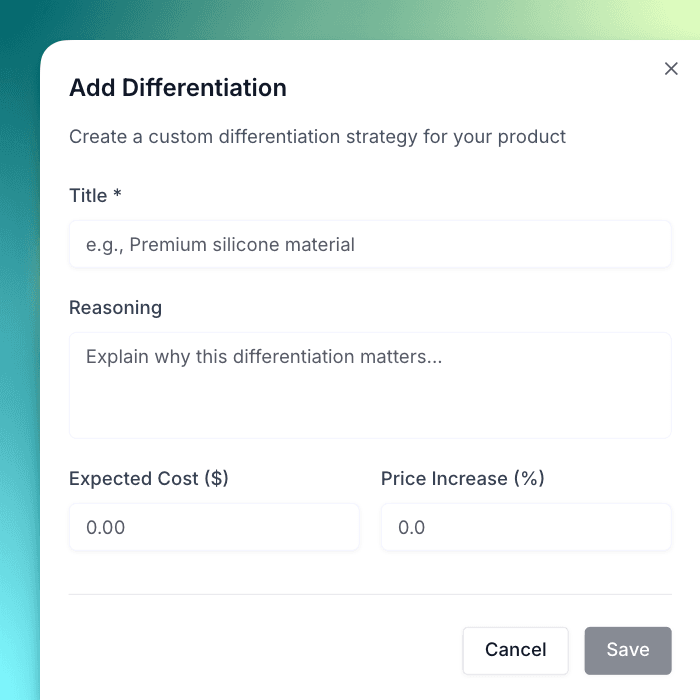Screen dimensions: 700x700
Task: Click the "Reasoning" field label
Action: click(x=115, y=308)
